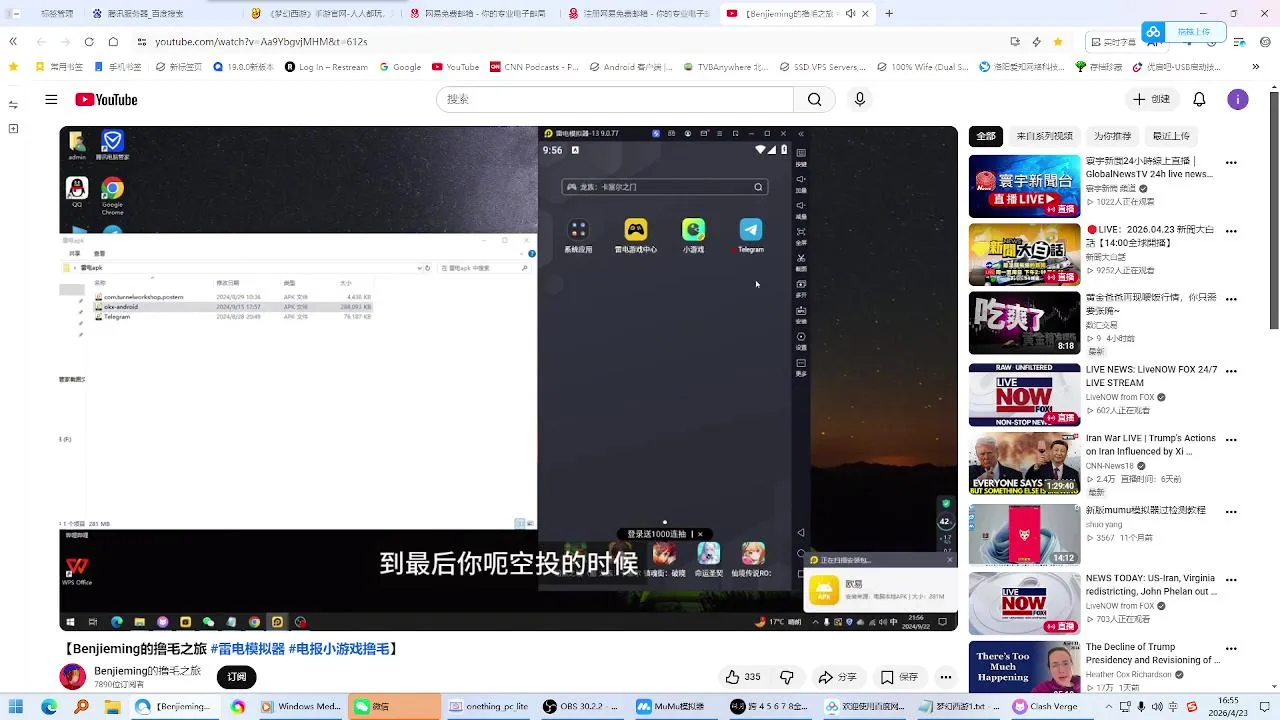Open more options for the mumu模拟器 video
The height and width of the screenshot is (720, 1280).
(x=1231, y=510)
